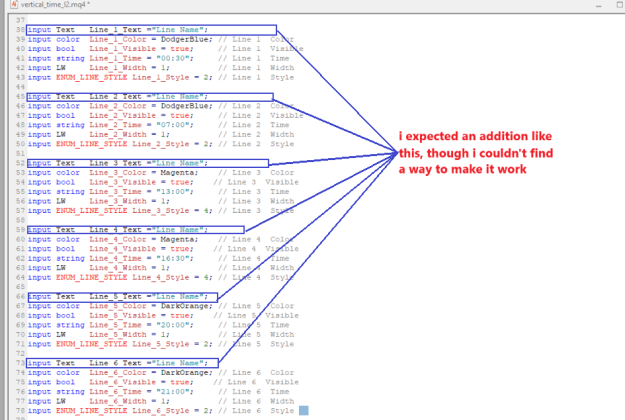Viewport: 625px width, 420px height.
Task: Click Line_4_Width on line 63
Action: click(x=118, y=268)
